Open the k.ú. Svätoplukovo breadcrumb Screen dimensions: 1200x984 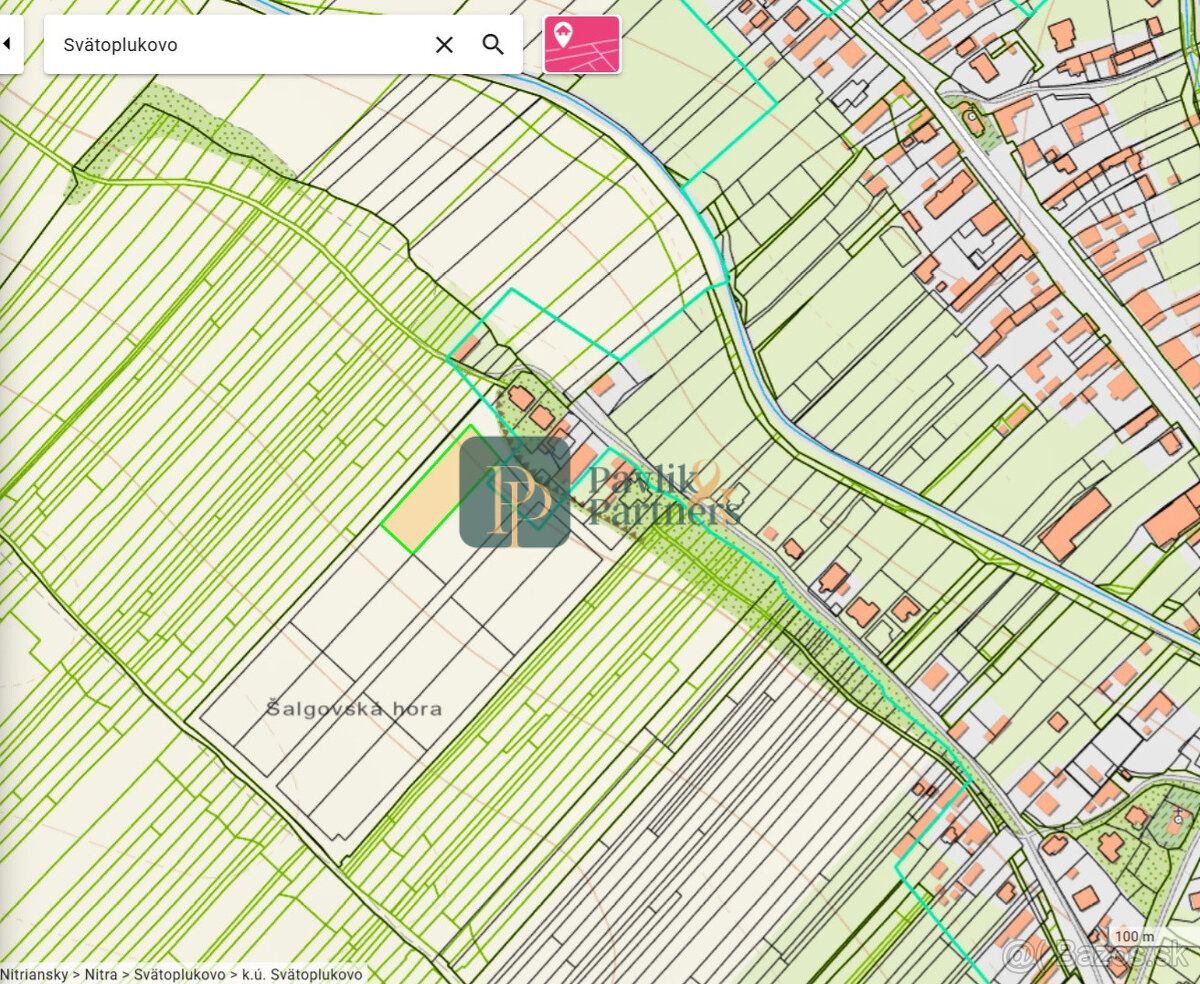(301, 973)
